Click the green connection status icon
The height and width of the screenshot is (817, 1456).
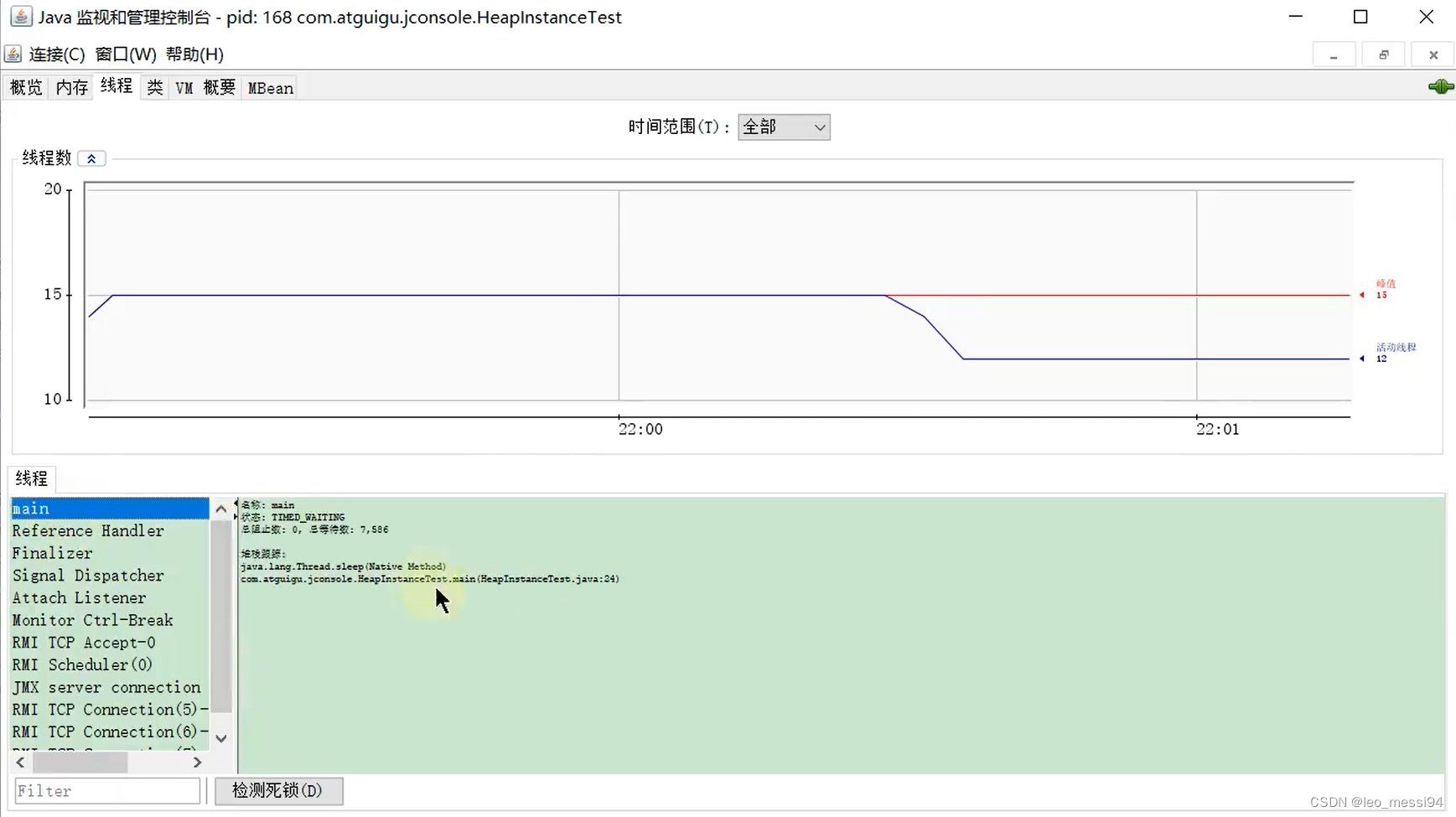pyautogui.click(x=1441, y=87)
